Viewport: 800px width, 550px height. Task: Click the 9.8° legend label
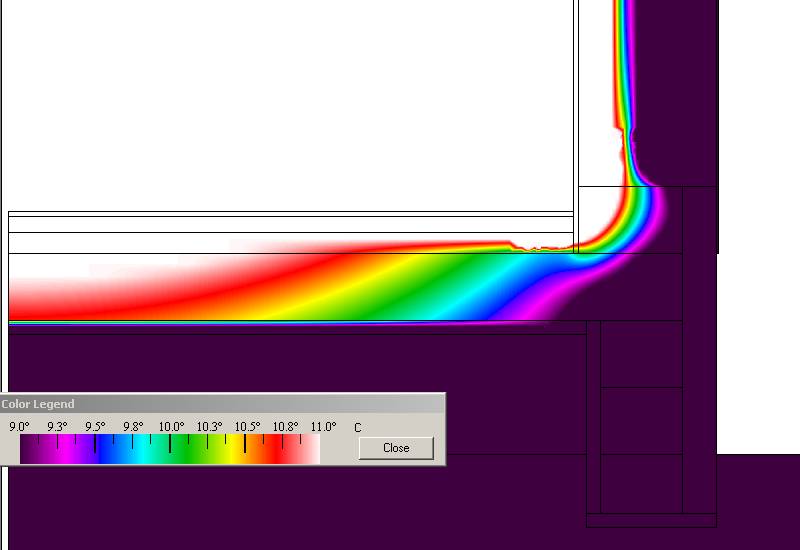(x=133, y=427)
